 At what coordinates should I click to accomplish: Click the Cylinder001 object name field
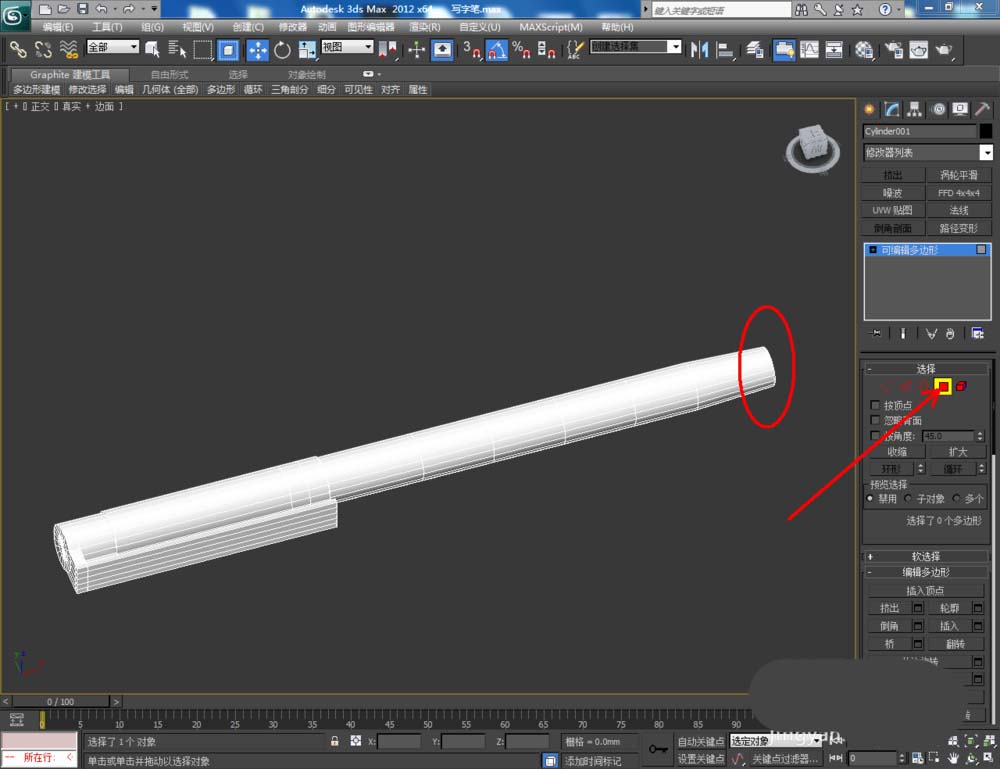(920, 131)
